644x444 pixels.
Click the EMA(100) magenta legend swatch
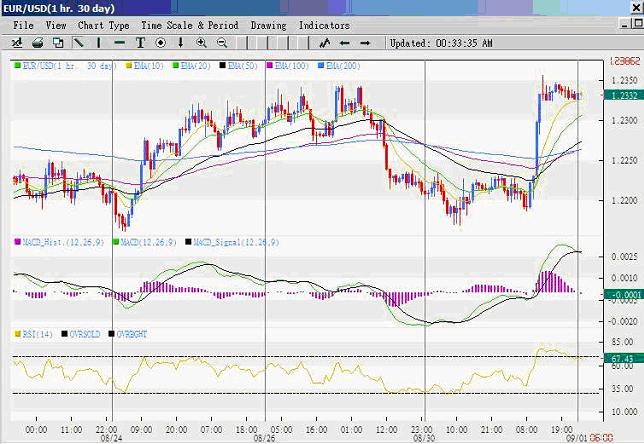click(270, 66)
